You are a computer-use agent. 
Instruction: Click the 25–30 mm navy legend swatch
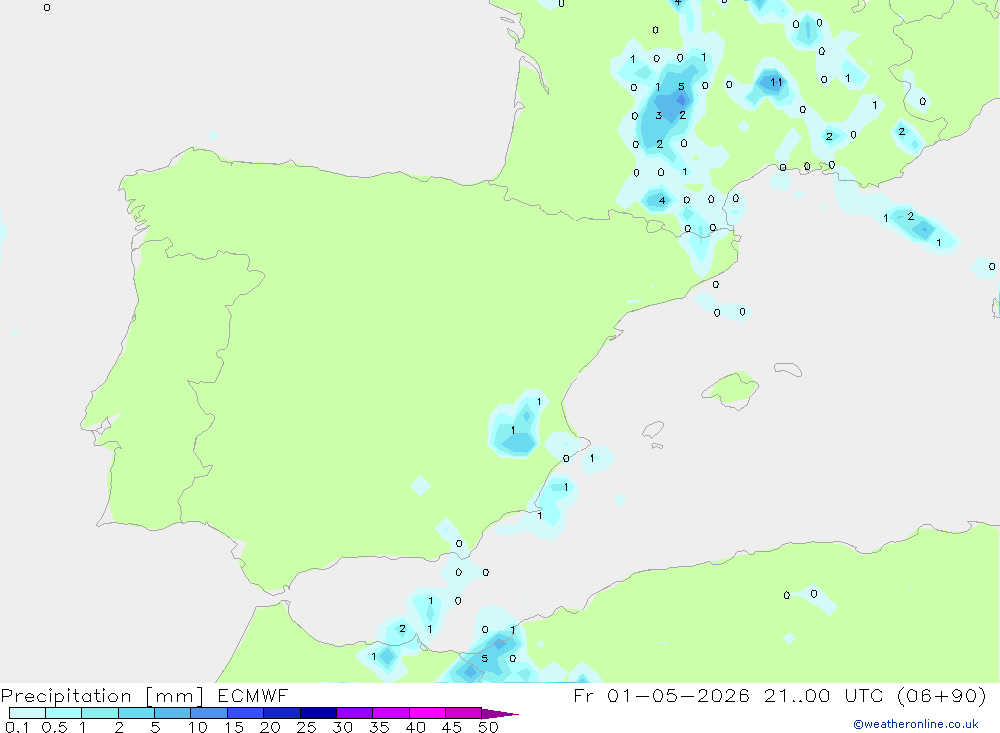tap(318, 713)
